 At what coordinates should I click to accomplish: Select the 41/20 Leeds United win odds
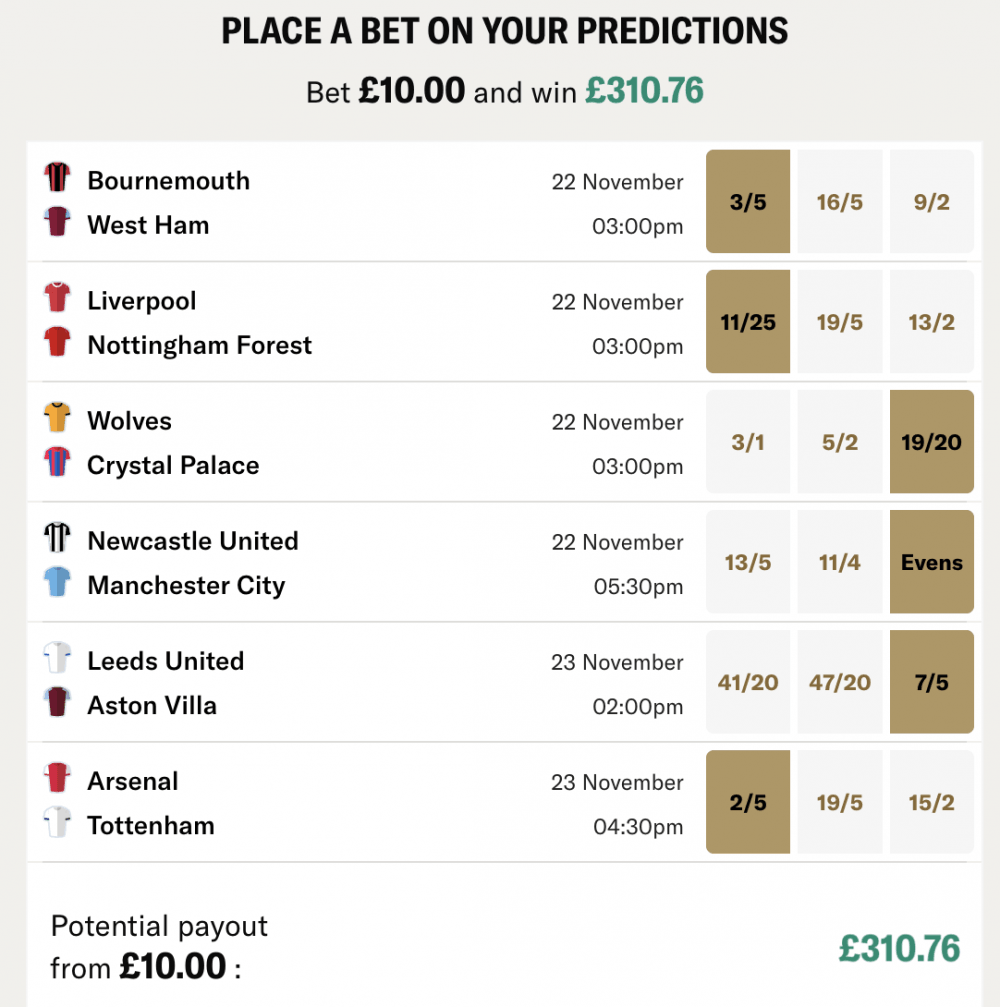pos(747,681)
